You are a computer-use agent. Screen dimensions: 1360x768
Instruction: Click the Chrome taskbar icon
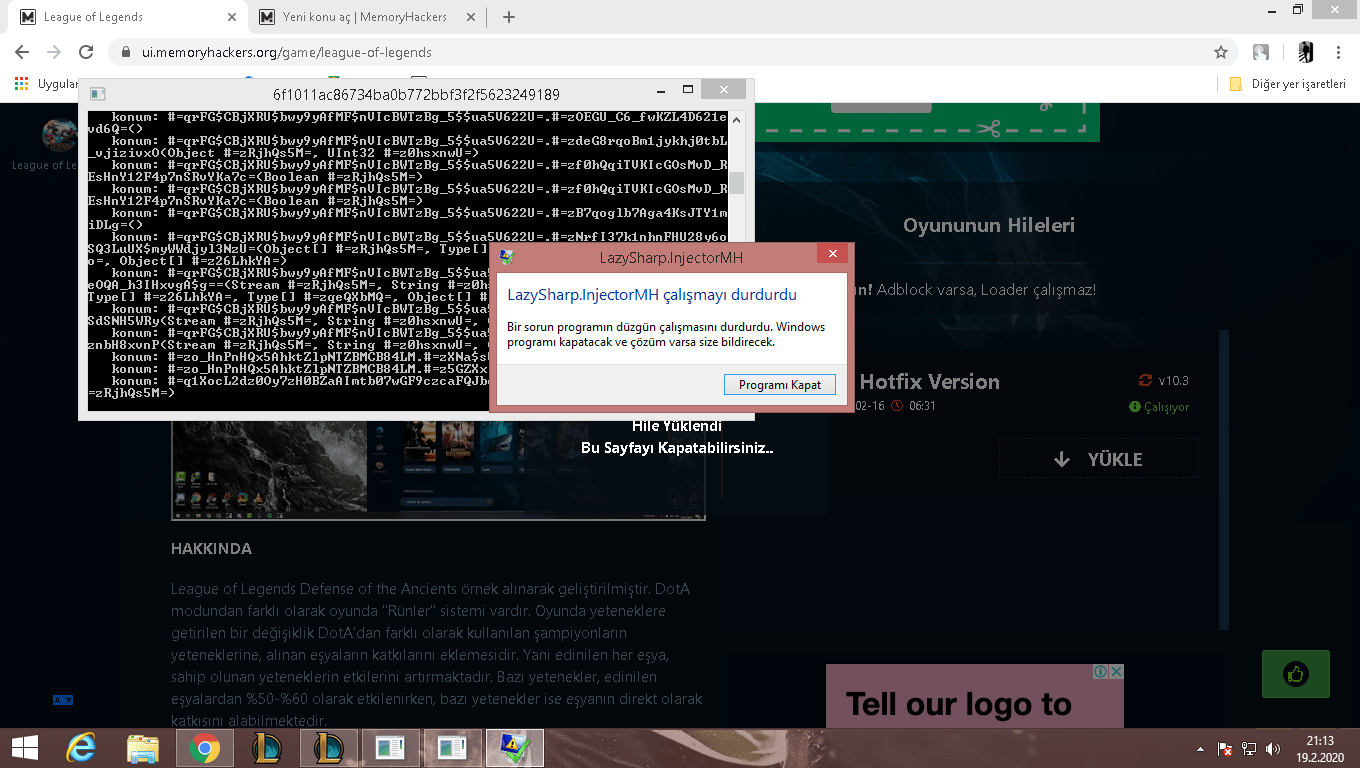click(x=205, y=748)
